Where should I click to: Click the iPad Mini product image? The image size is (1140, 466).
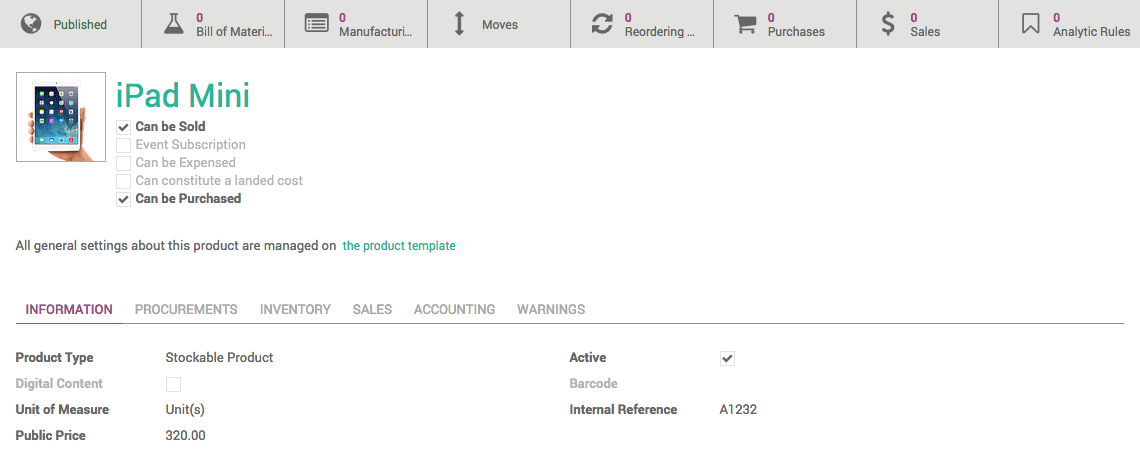click(x=61, y=117)
